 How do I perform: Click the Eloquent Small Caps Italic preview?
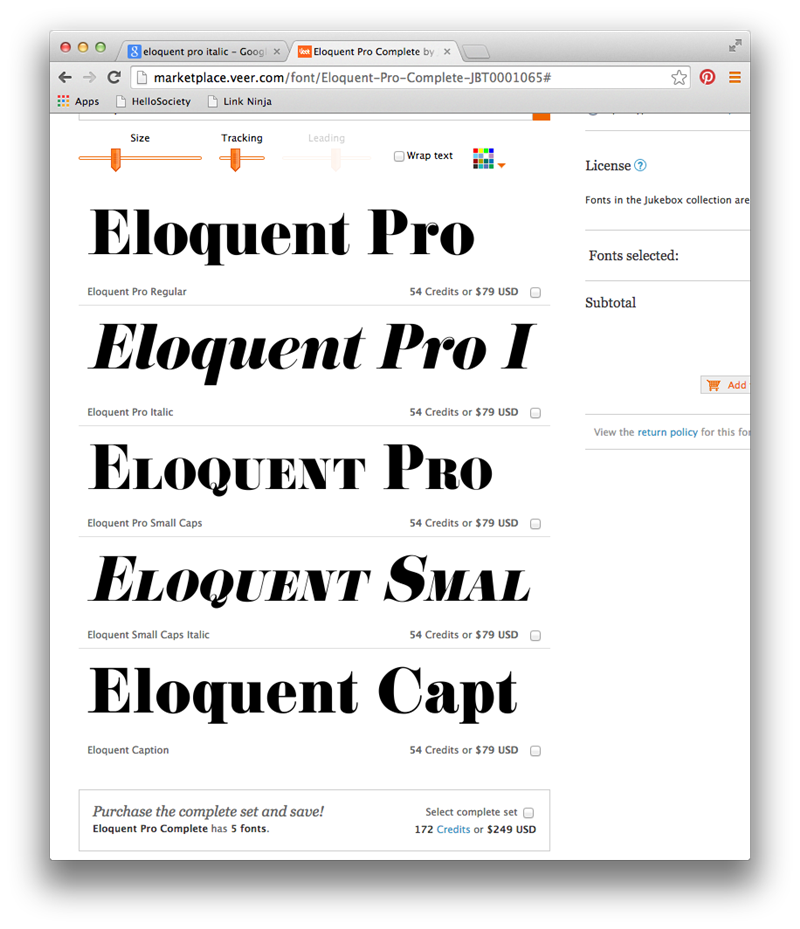click(x=309, y=579)
